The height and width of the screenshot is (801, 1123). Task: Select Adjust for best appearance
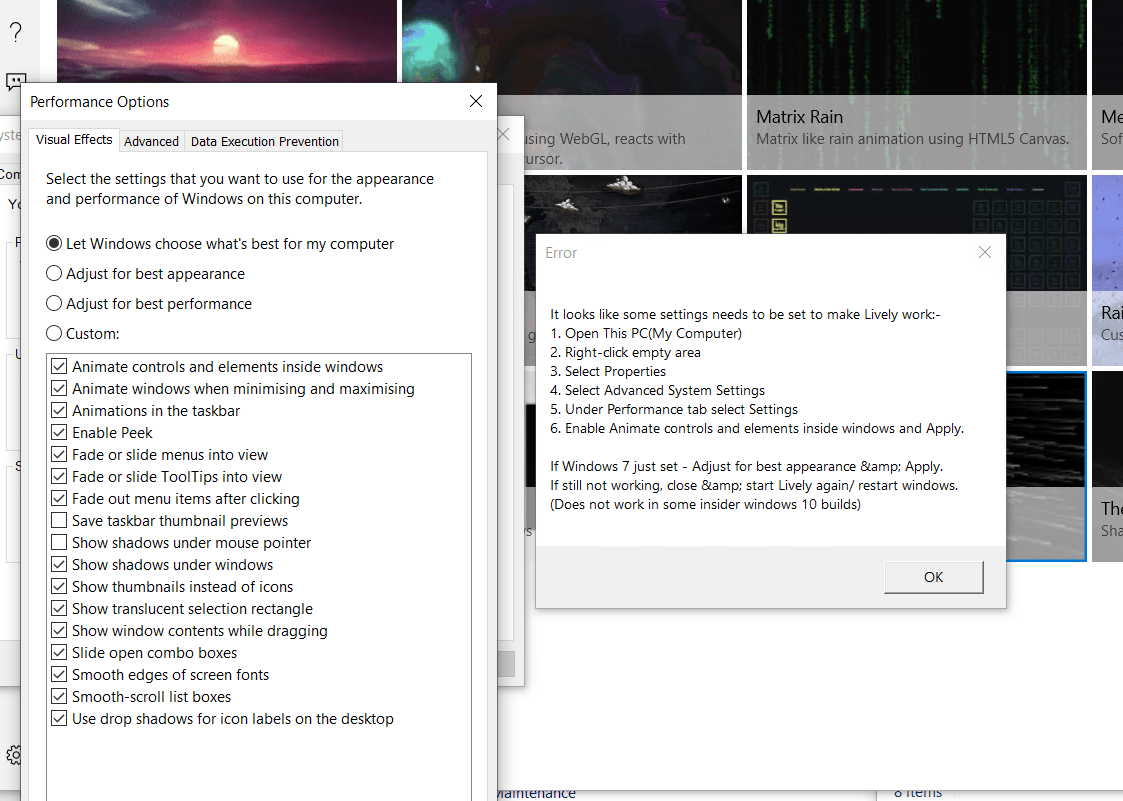point(54,274)
